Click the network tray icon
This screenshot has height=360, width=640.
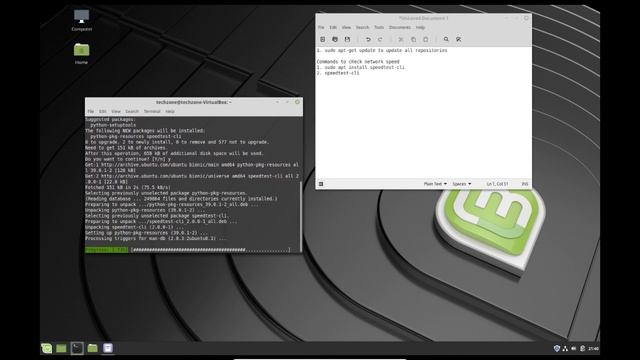[x=565, y=349]
